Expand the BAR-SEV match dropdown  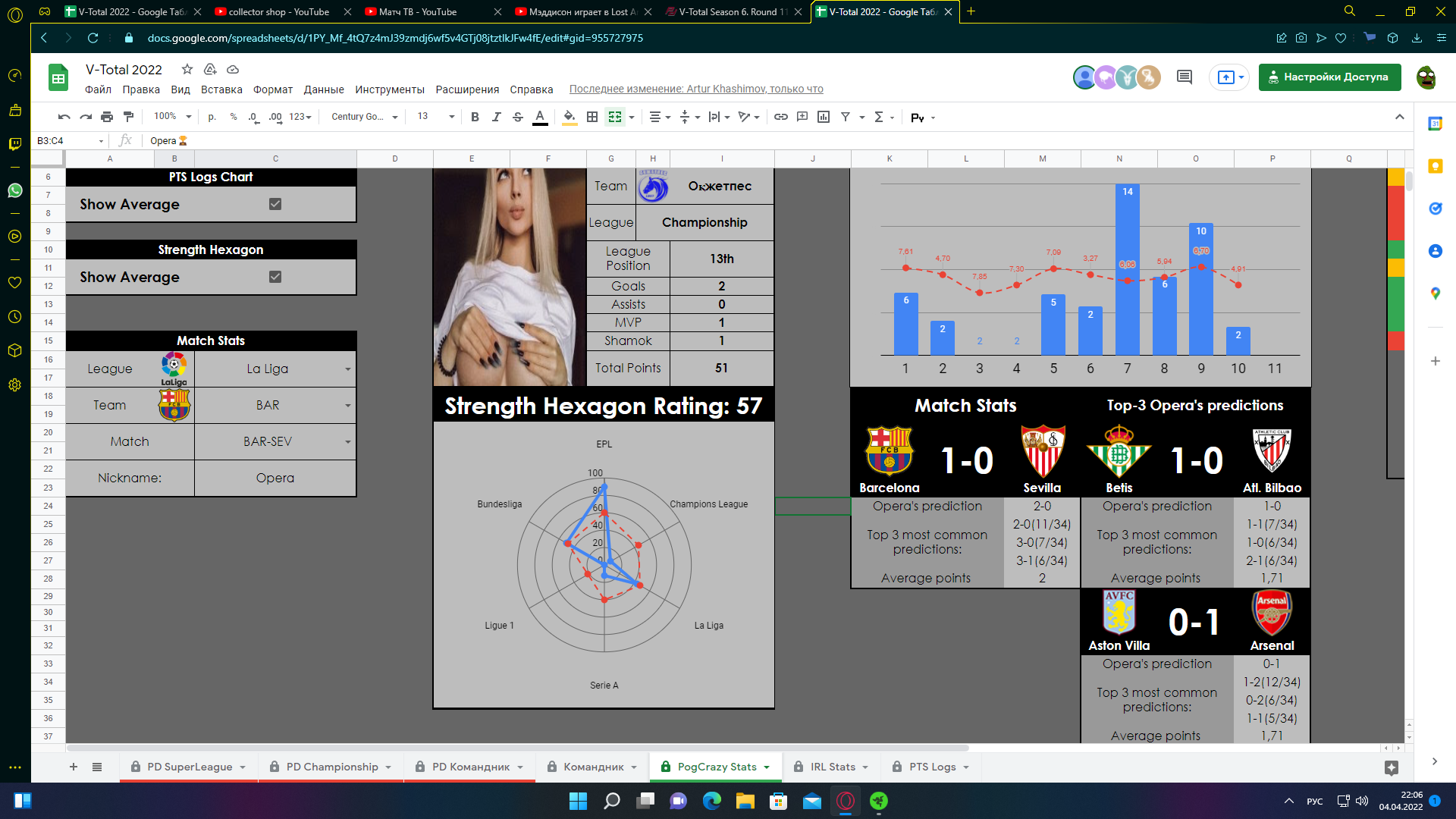click(x=347, y=442)
